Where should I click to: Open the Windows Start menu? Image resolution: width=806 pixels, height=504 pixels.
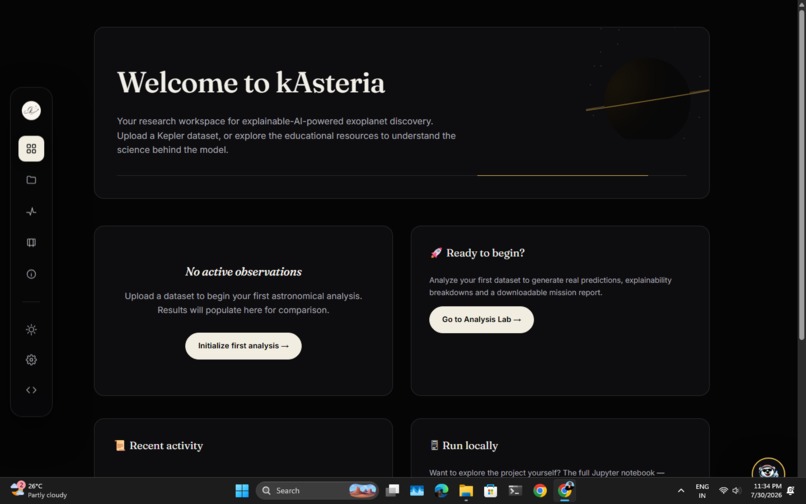click(x=242, y=491)
